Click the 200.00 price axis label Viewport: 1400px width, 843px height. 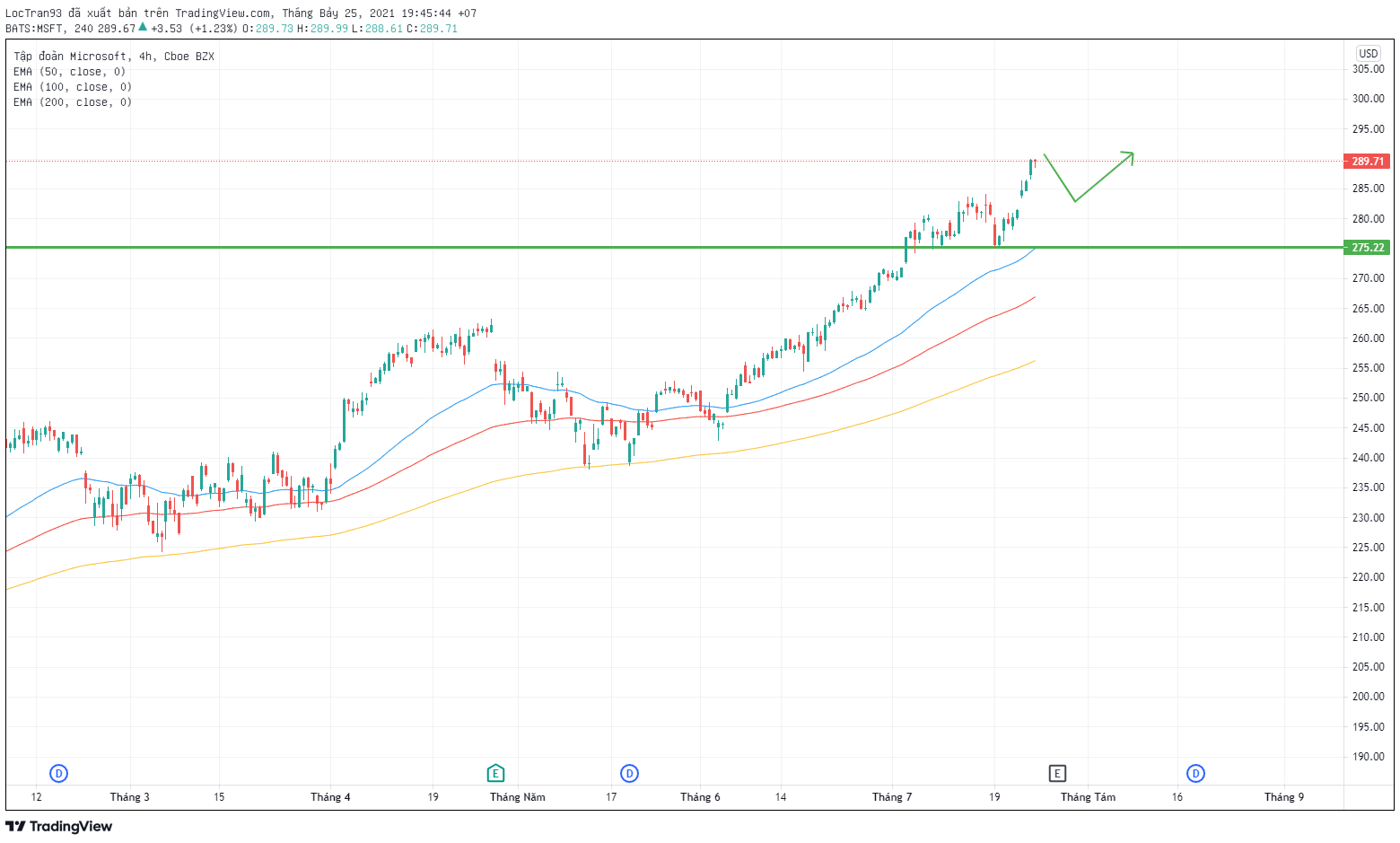[x=1369, y=697]
